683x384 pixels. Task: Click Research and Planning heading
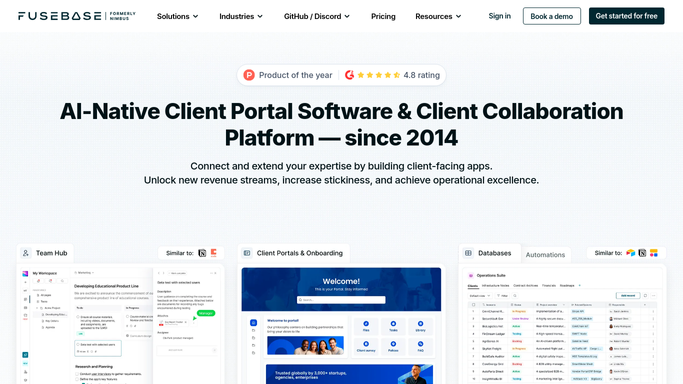pyautogui.click(x=94, y=367)
